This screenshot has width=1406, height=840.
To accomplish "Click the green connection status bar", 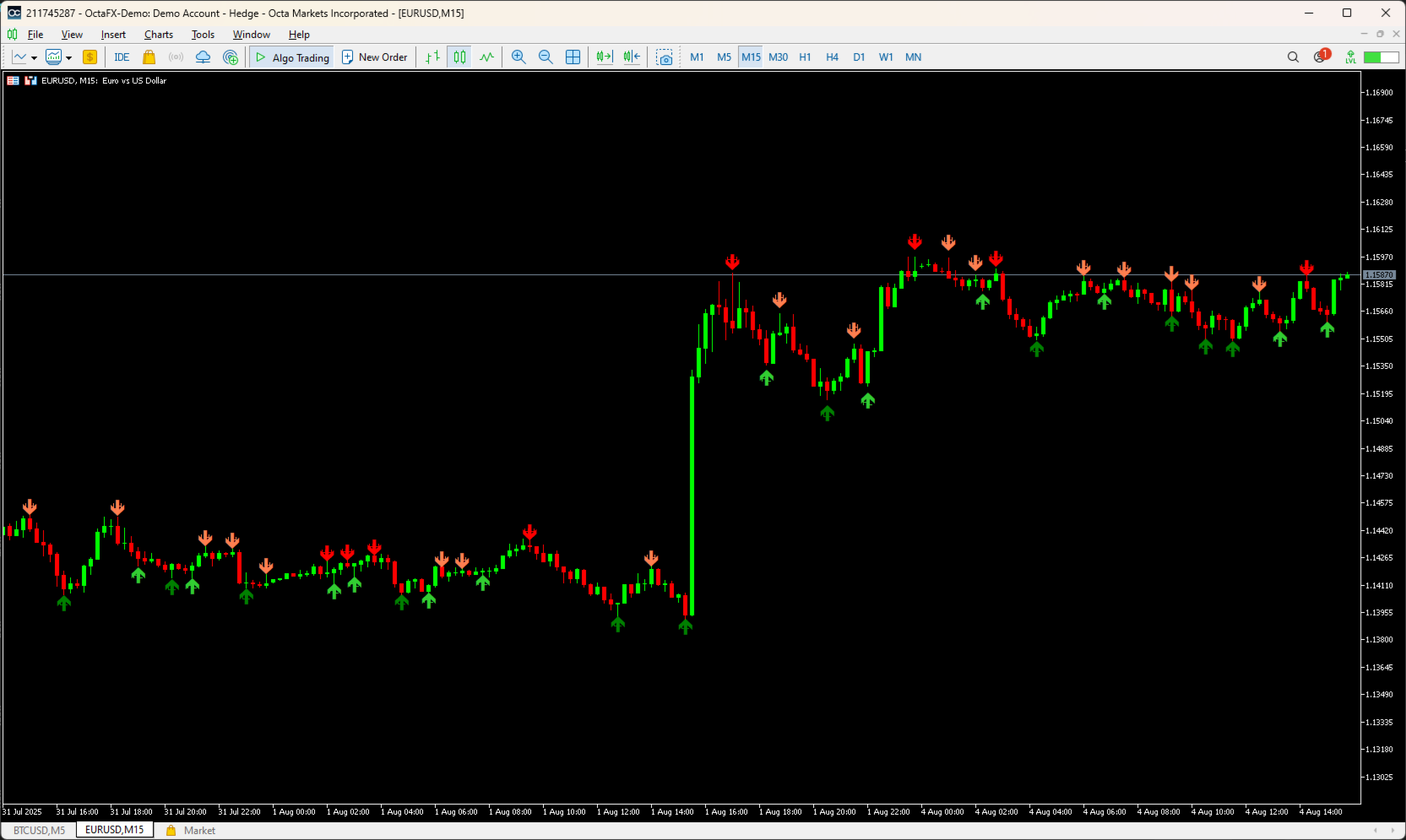I will pos(1382,57).
